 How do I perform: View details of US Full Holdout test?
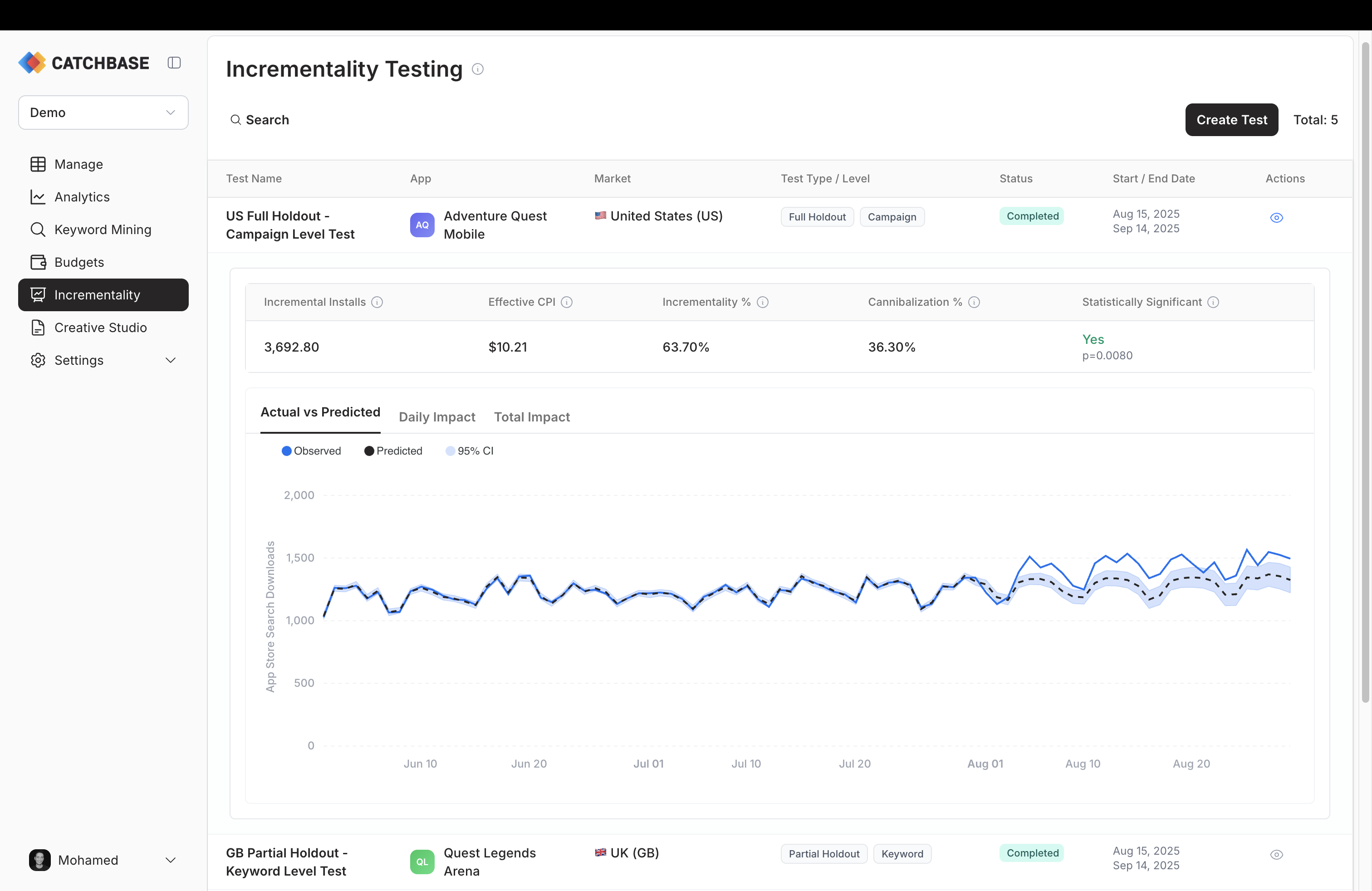pos(1277,217)
